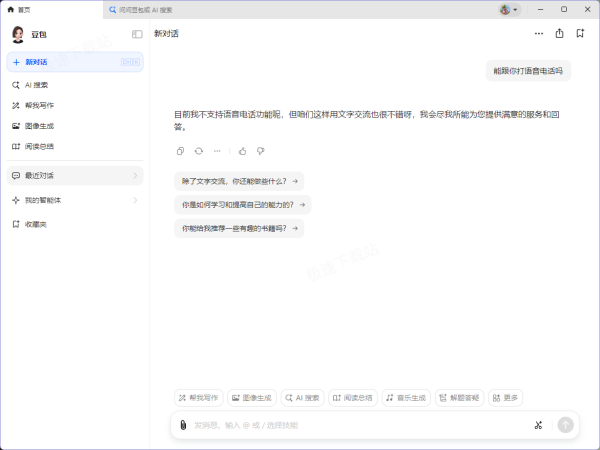Click the user message 能跟你打语音电话吗
Image resolution: width=600 pixels, height=450 pixels.
tap(528, 71)
